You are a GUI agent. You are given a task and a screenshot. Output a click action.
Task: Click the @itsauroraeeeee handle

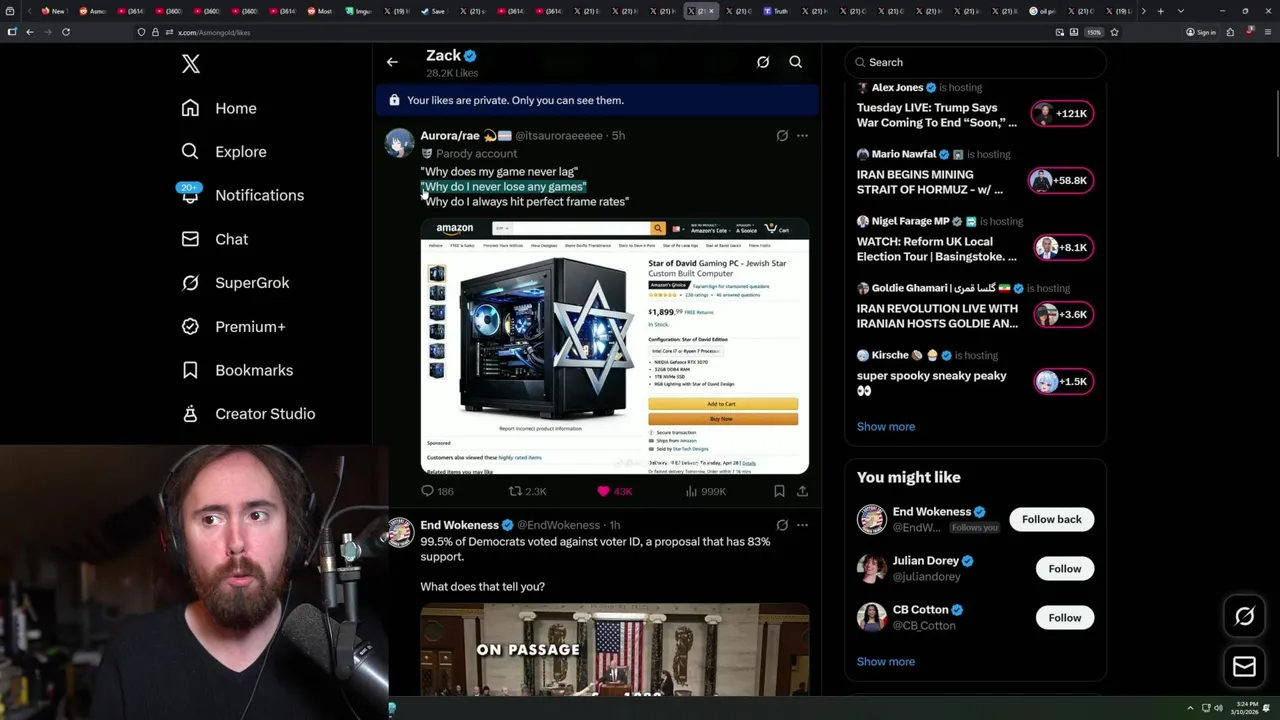pos(559,135)
